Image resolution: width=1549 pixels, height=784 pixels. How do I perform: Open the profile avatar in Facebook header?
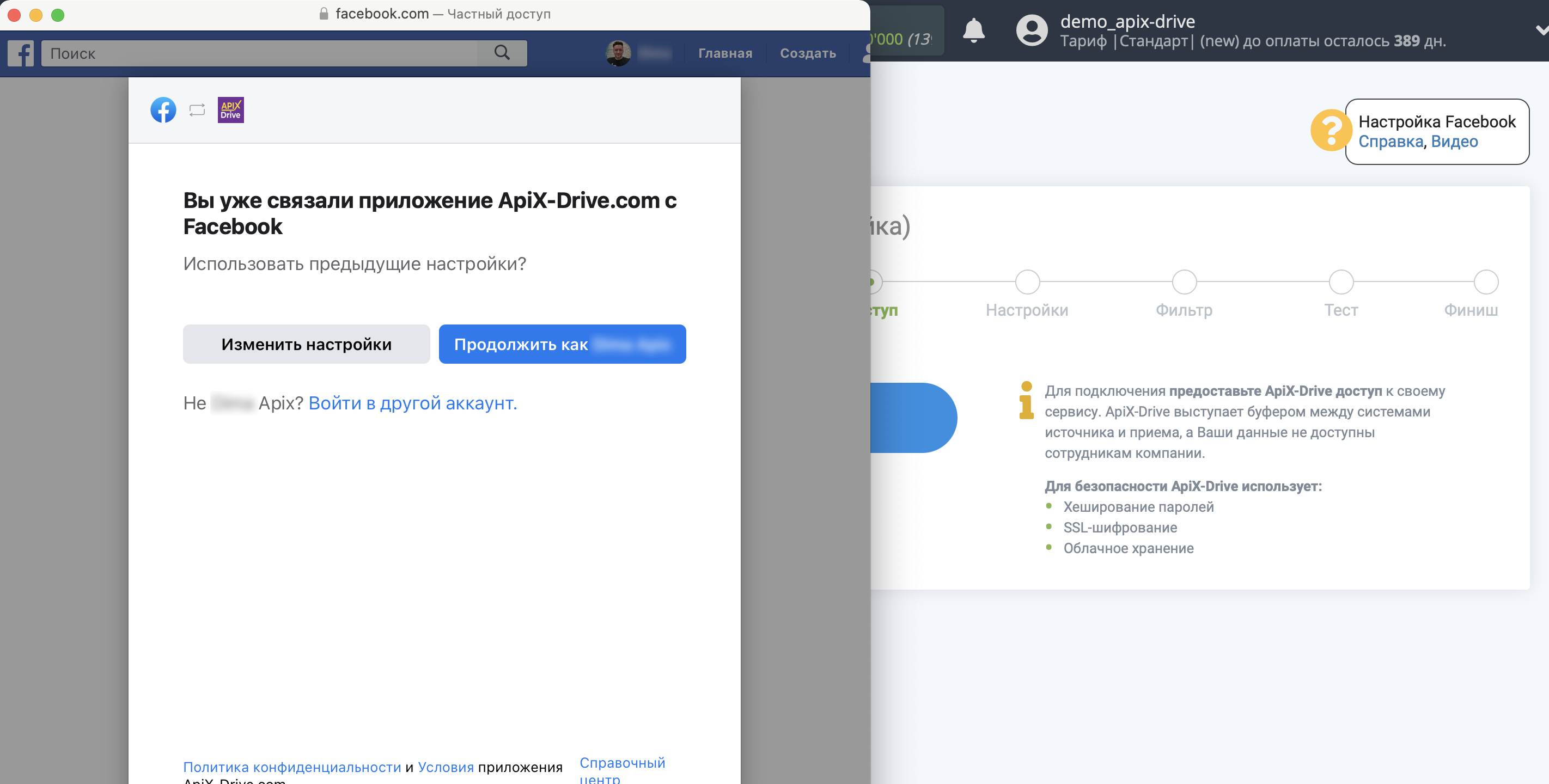[618, 53]
